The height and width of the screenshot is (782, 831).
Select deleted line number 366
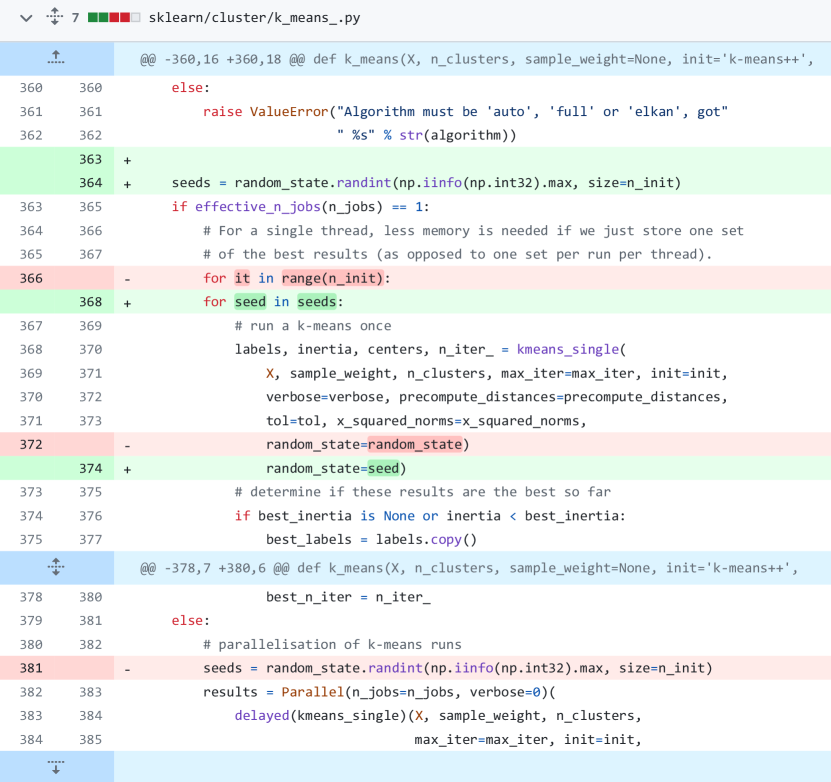(31, 278)
